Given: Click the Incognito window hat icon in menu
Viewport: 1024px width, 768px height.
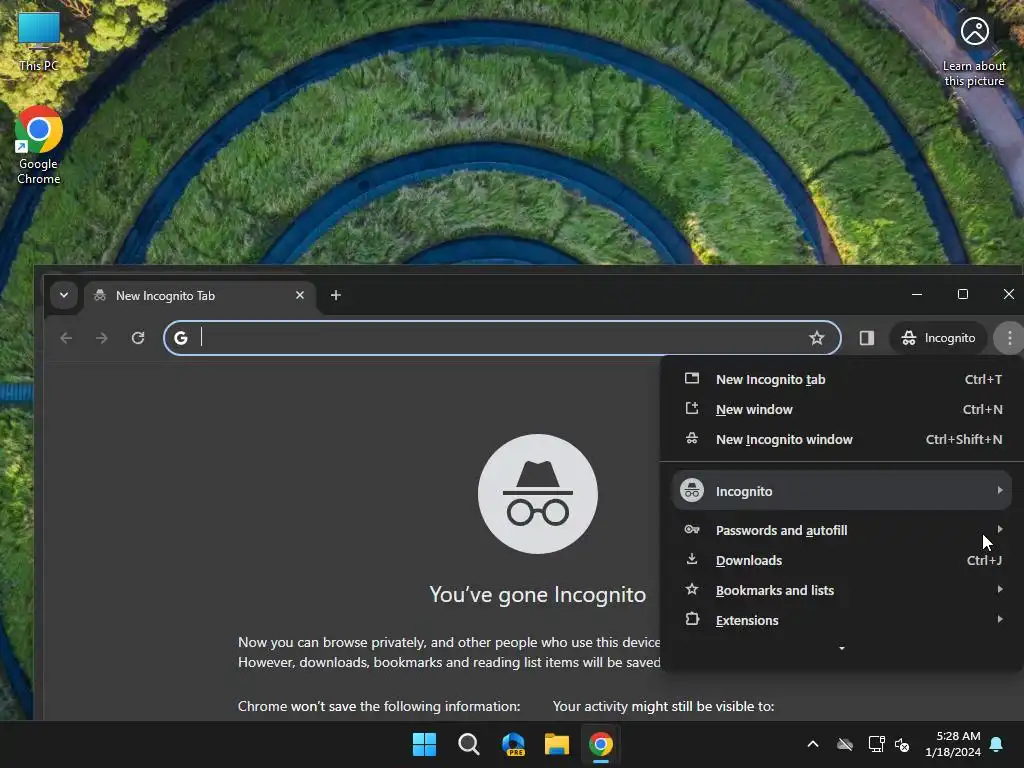Looking at the screenshot, I should coord(692,439).
